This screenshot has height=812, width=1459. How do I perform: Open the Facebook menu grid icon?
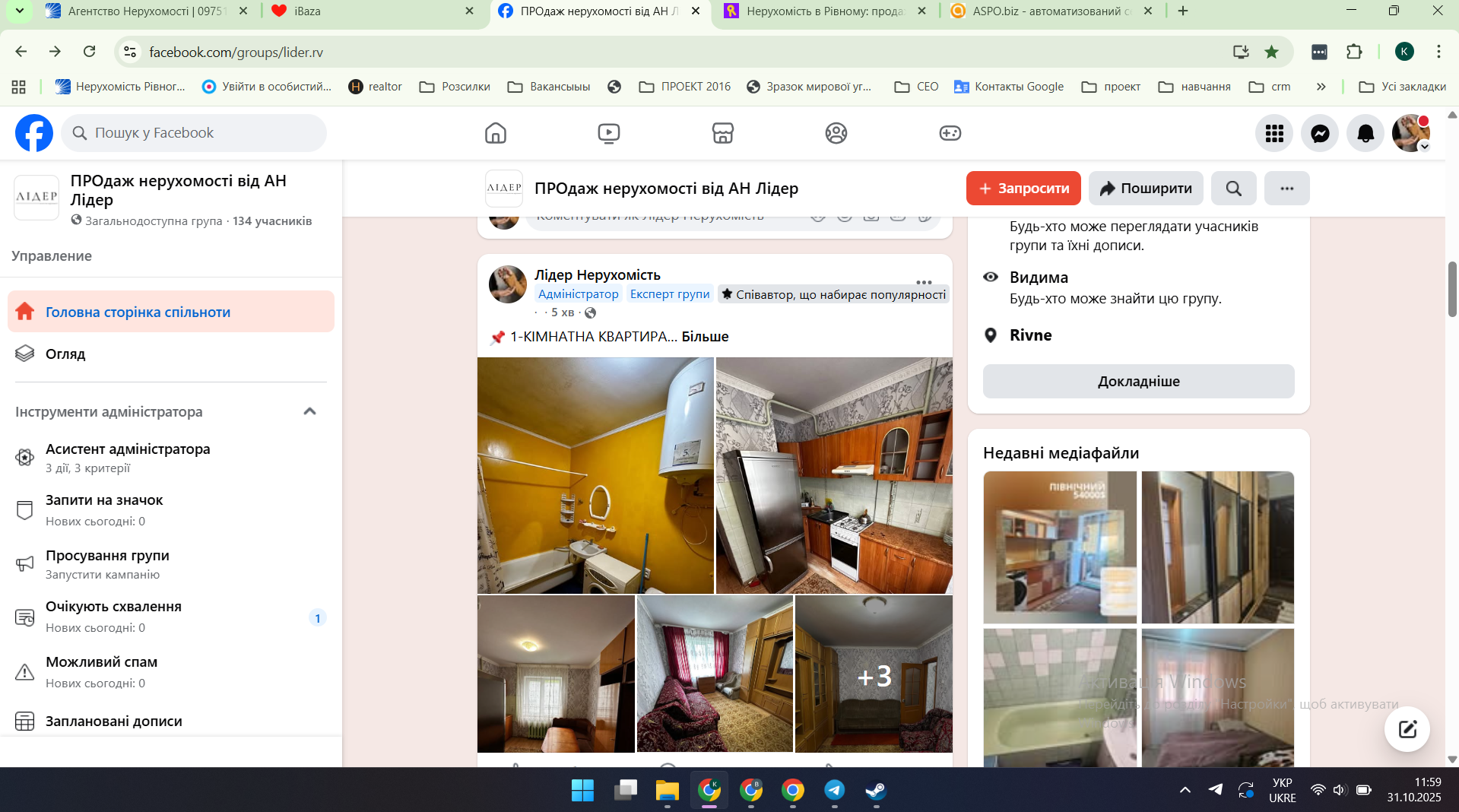coord(1274,134)
